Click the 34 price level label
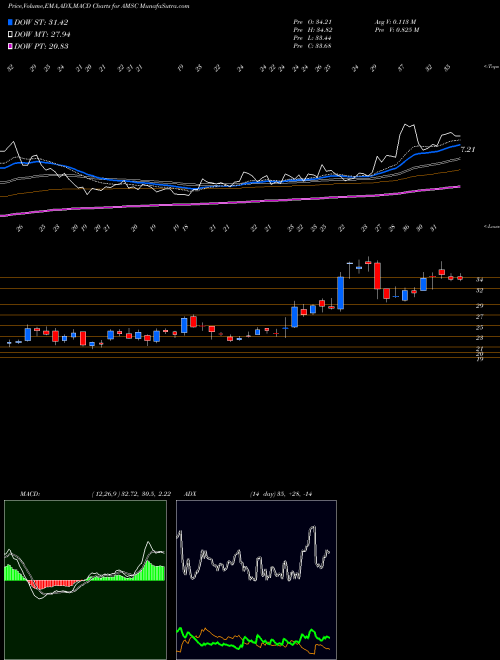The image size is (500, 660). (x=479, y=279)
